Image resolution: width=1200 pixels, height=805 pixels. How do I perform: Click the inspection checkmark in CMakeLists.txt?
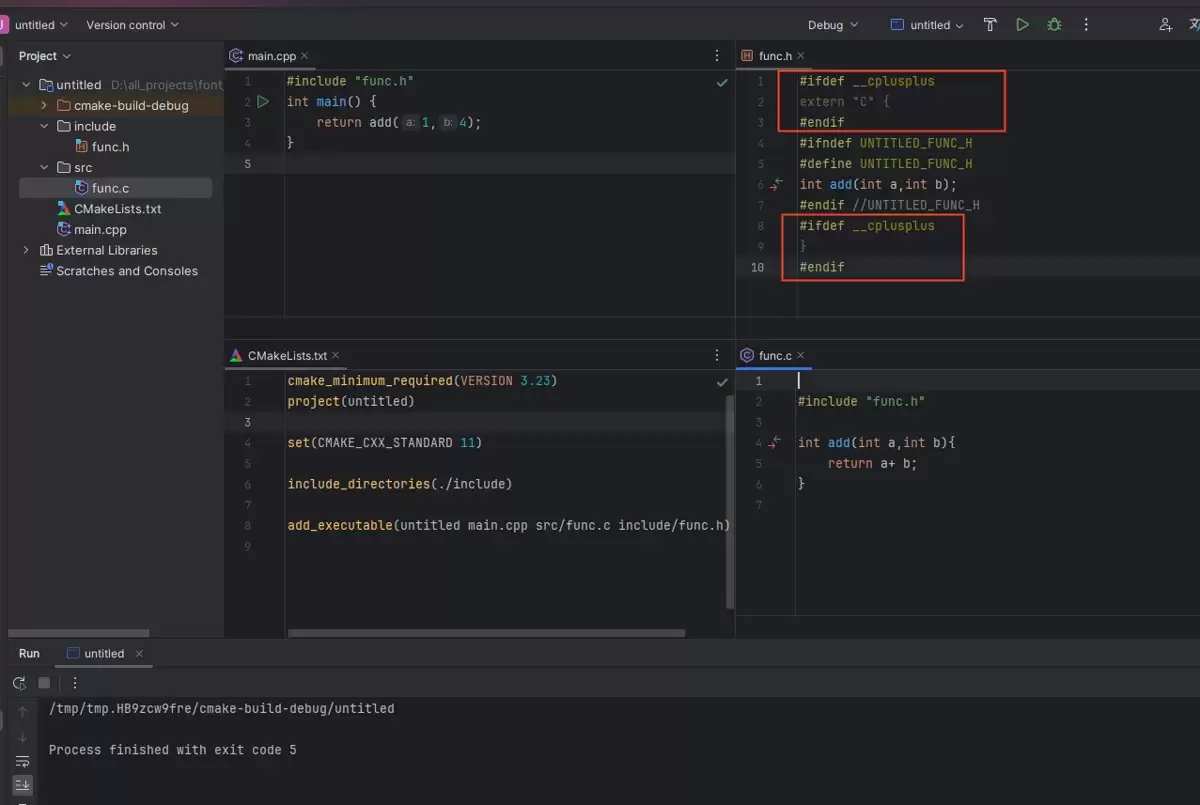(722, 381)
